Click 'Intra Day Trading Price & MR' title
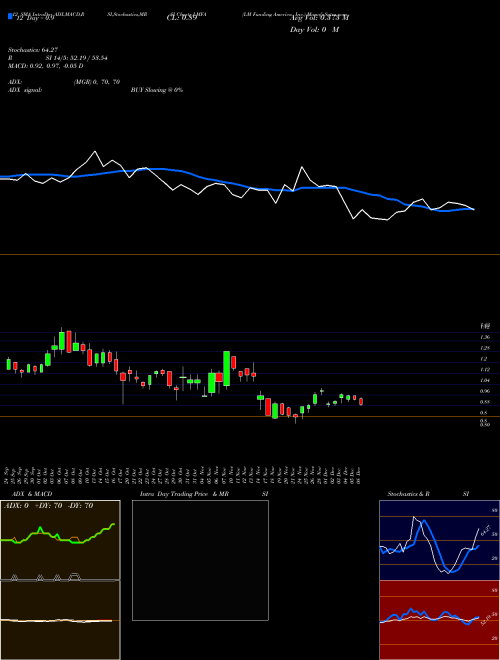 pos(184,494)
